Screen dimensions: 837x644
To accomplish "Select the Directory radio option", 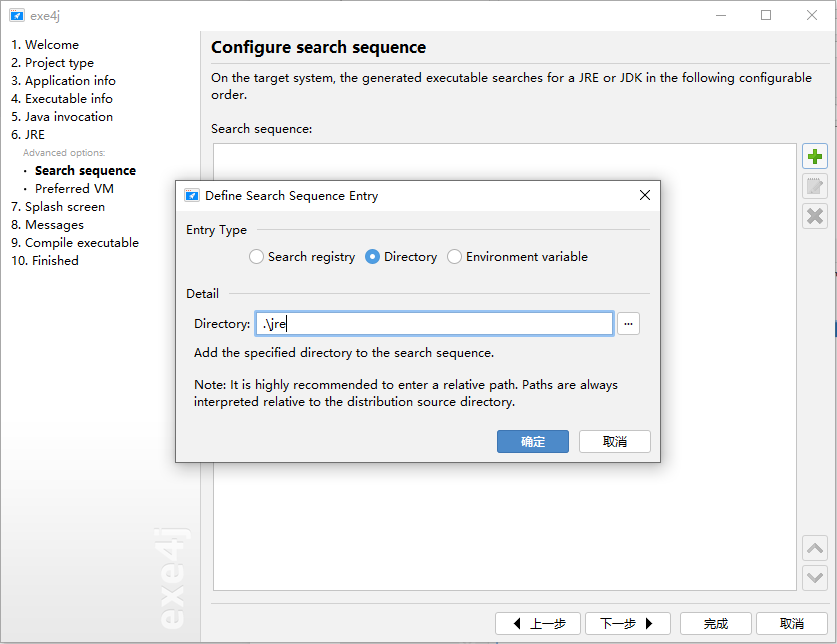I will (x=401, y=257).
